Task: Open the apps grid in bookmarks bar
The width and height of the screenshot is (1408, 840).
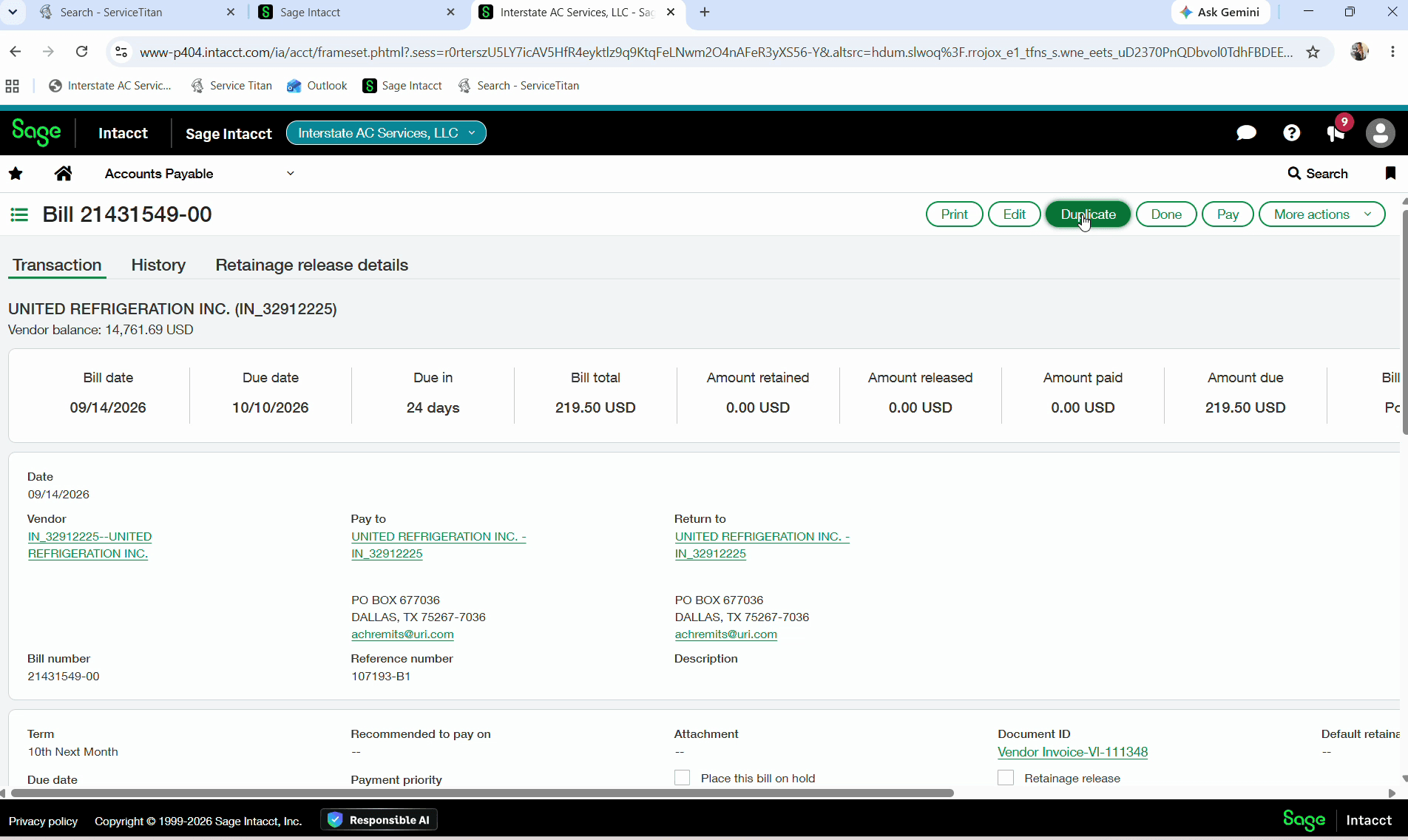Action: 12,86
